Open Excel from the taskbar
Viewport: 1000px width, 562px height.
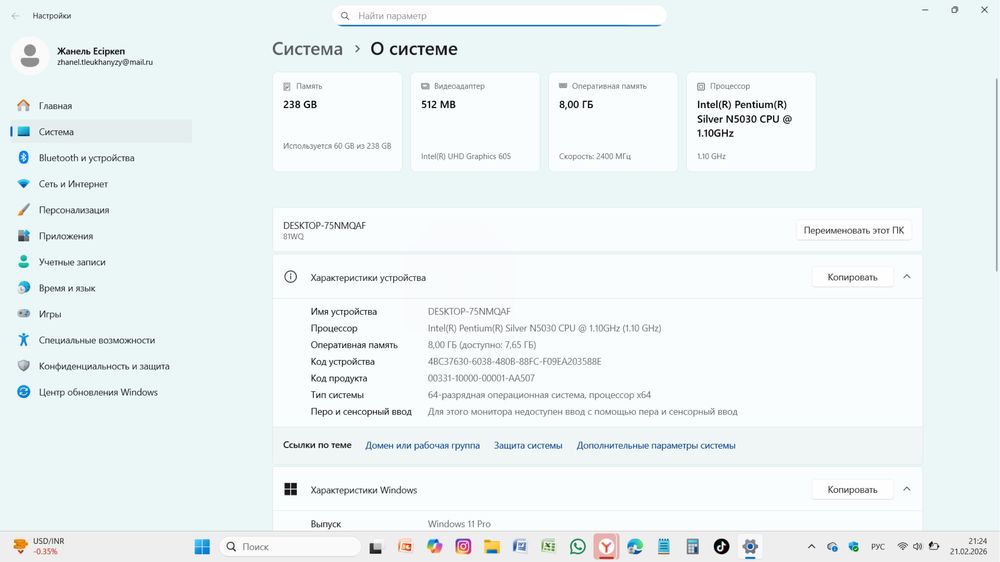pos(548,547)
